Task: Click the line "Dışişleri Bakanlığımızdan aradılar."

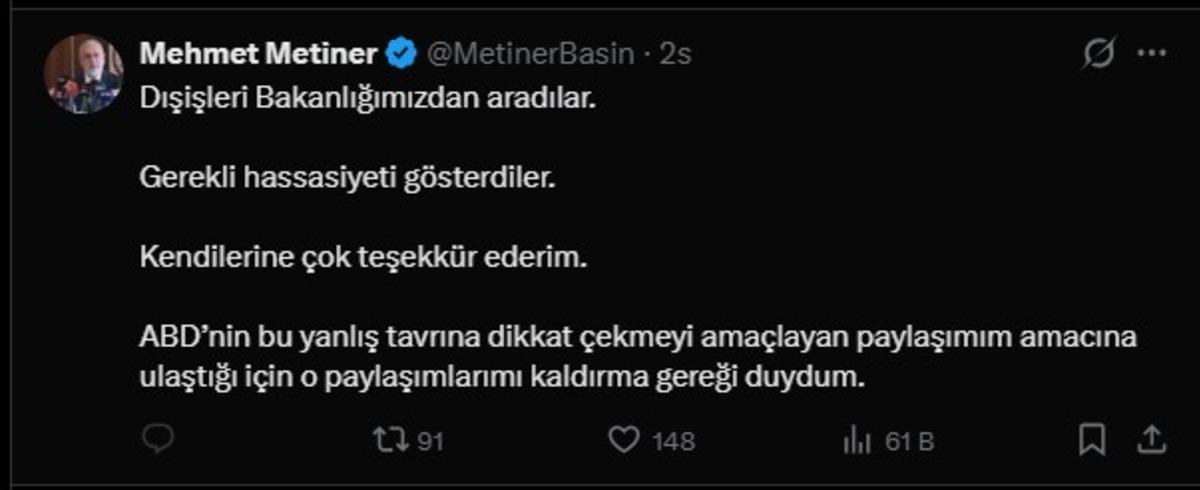Action: (372, 101)
